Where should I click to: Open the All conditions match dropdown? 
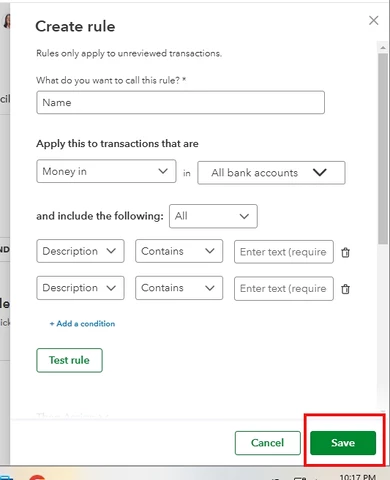coord(213,216)
